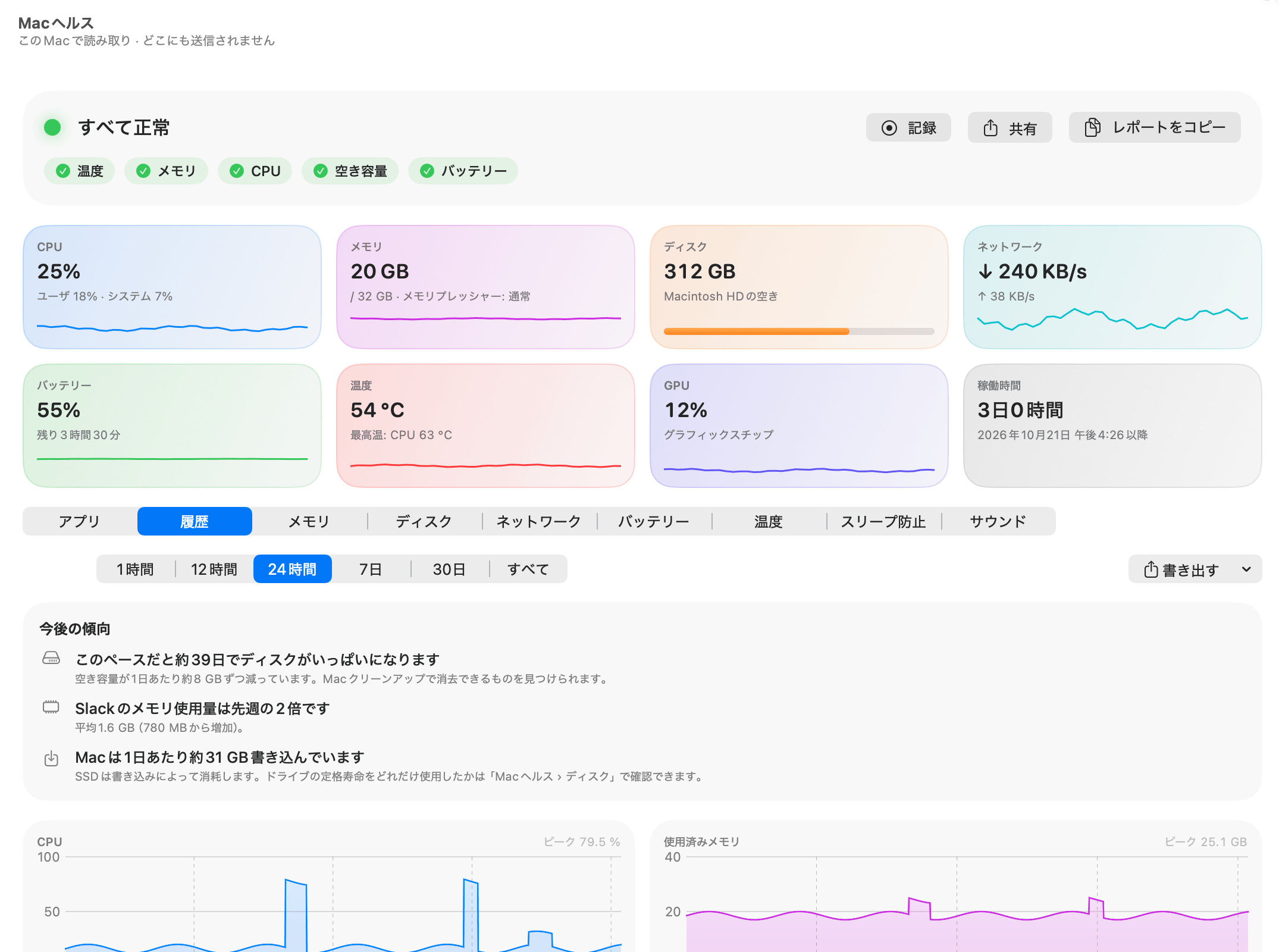Click the 'Macヘルス' title
The height and width of the screenshot is (952, 1279).
[56, 23]
